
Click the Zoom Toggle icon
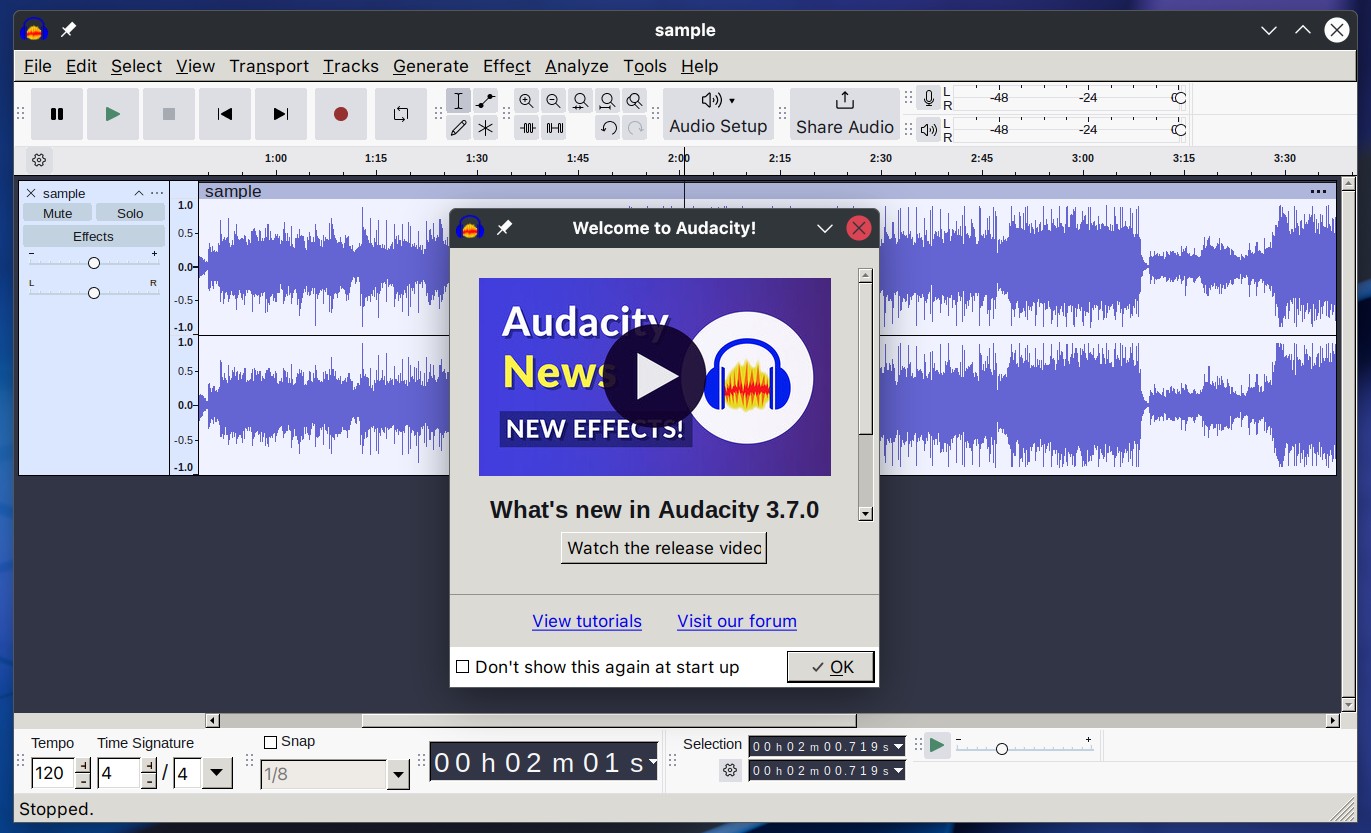634,101
